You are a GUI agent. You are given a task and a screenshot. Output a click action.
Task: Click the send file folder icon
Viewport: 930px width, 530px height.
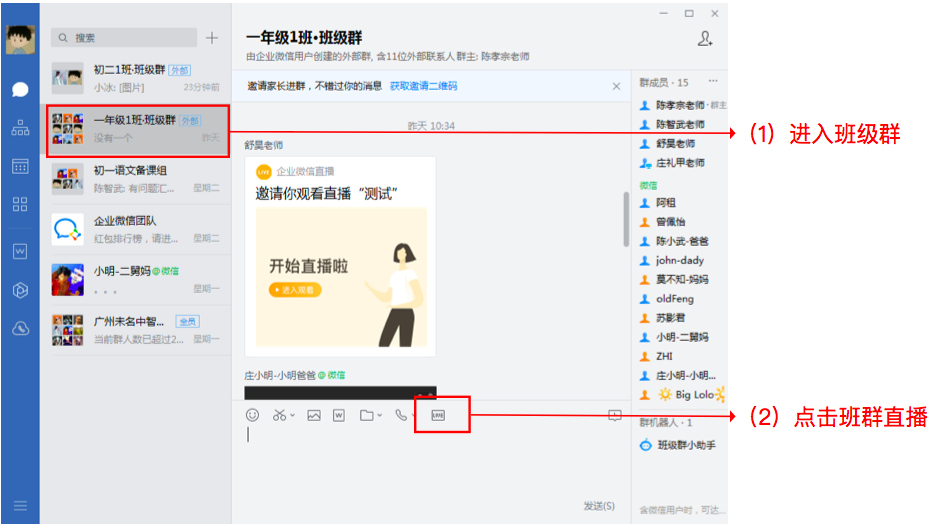click(x=367, y=416)
